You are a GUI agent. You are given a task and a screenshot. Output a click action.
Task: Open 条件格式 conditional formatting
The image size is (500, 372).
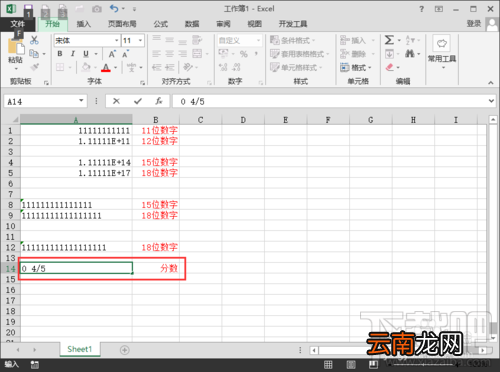pyautogui.click(x=292, y=40)
